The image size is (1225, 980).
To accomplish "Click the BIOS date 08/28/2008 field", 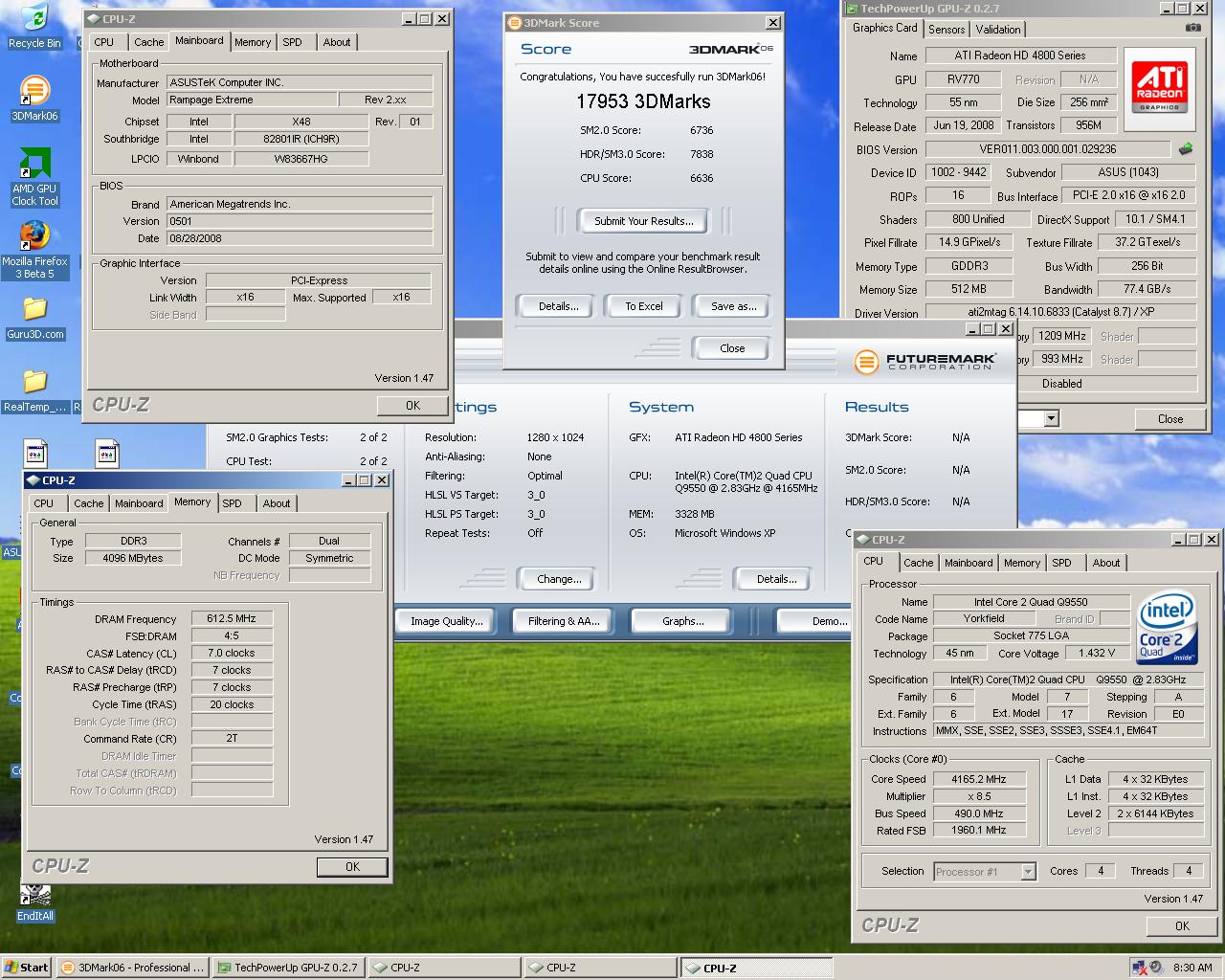I will pos(300,238).
